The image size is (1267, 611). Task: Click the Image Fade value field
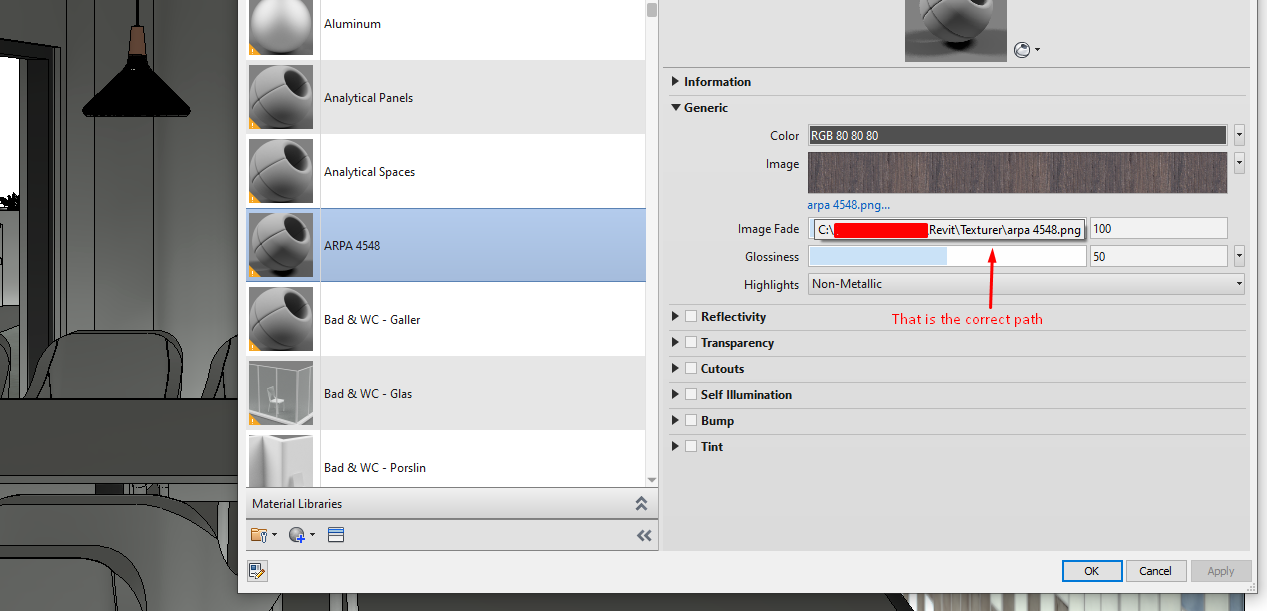tap(1158, 229)
